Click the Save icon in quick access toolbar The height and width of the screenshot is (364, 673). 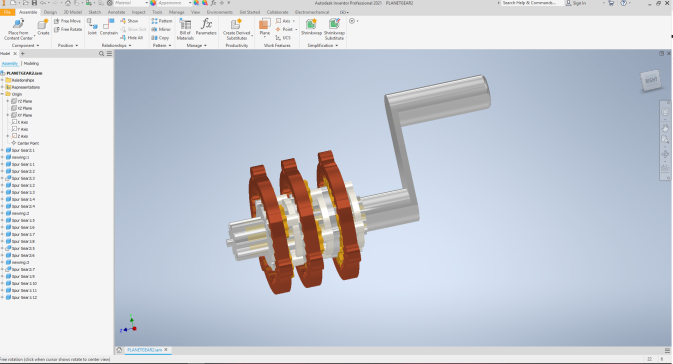pos(34,3)
